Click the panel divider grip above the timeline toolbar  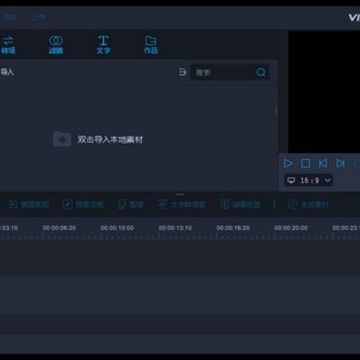(180, 194)
